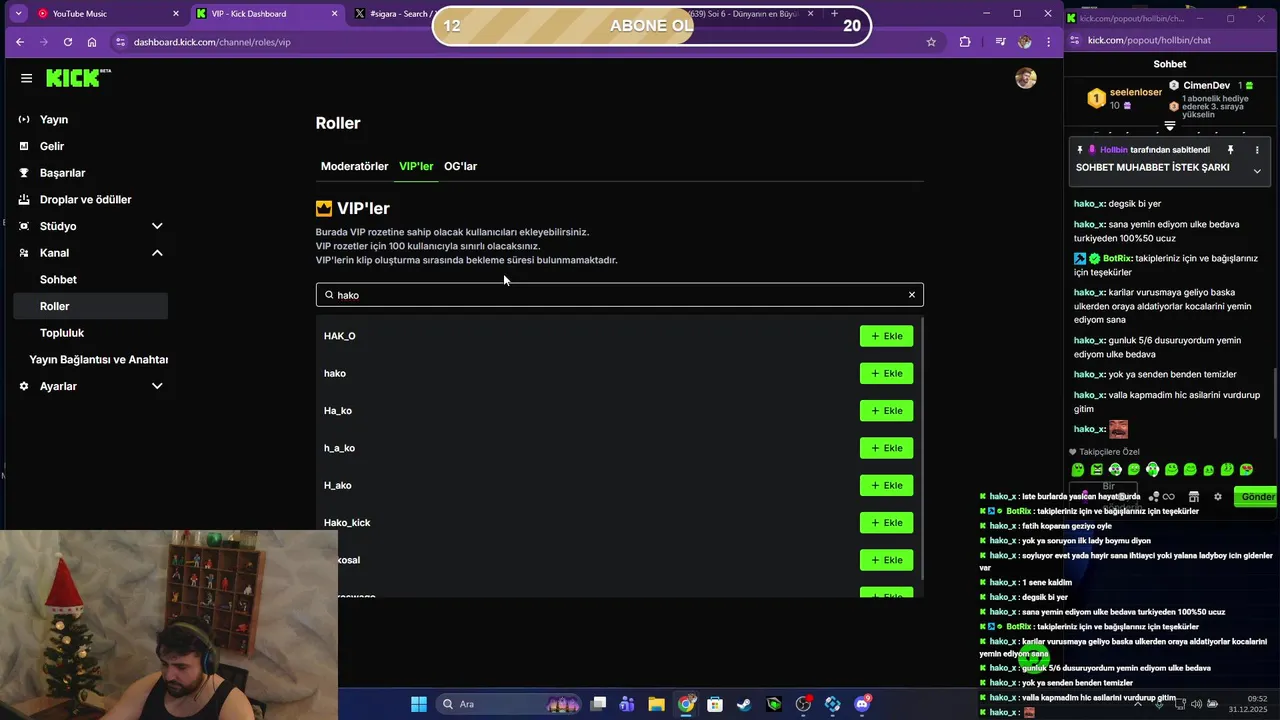Open Chrome from the taskbar
The height and width of the screenshot is (720, 1280).
686,704
